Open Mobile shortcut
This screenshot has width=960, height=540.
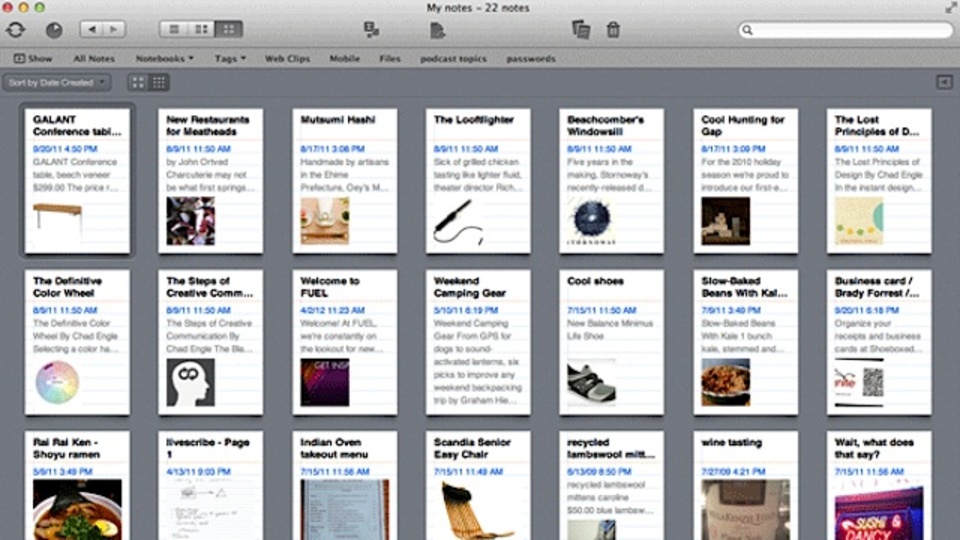tap(345, 59)
